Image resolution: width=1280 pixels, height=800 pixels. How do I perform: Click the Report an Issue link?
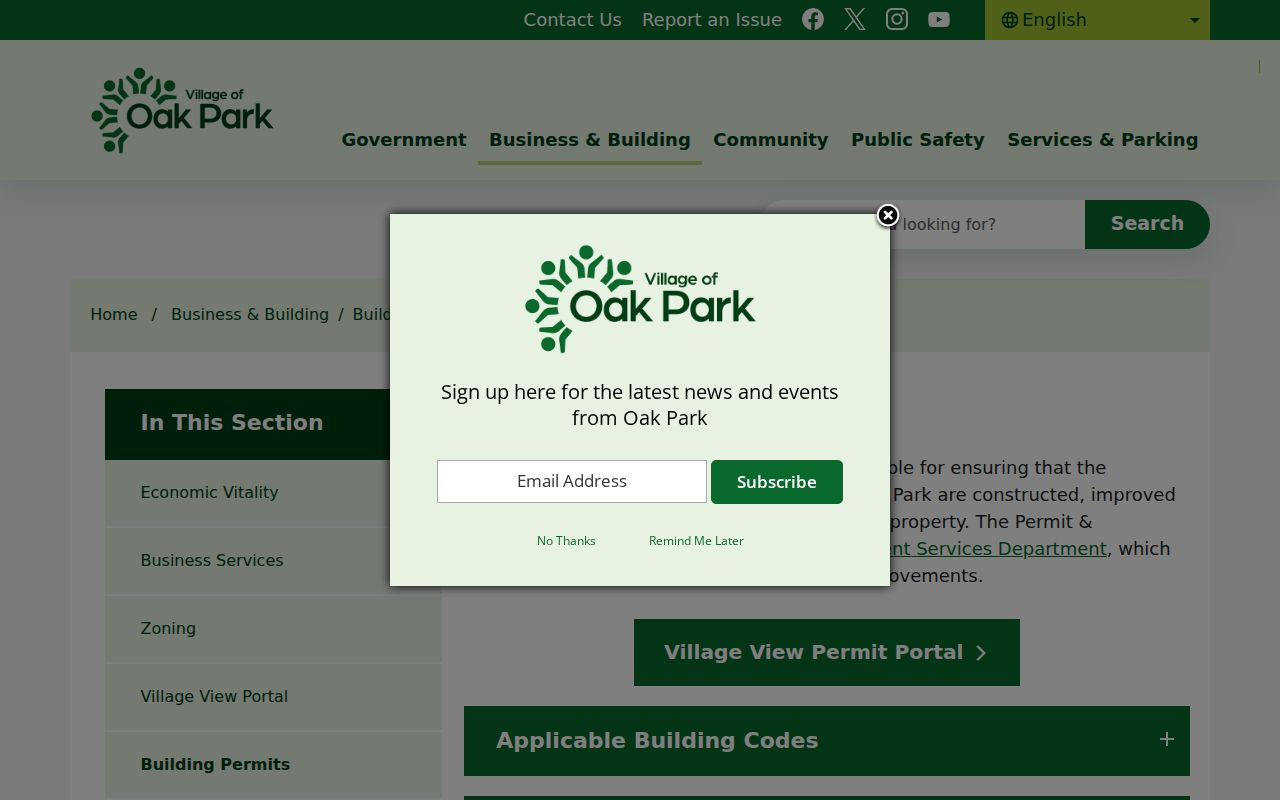712,20
